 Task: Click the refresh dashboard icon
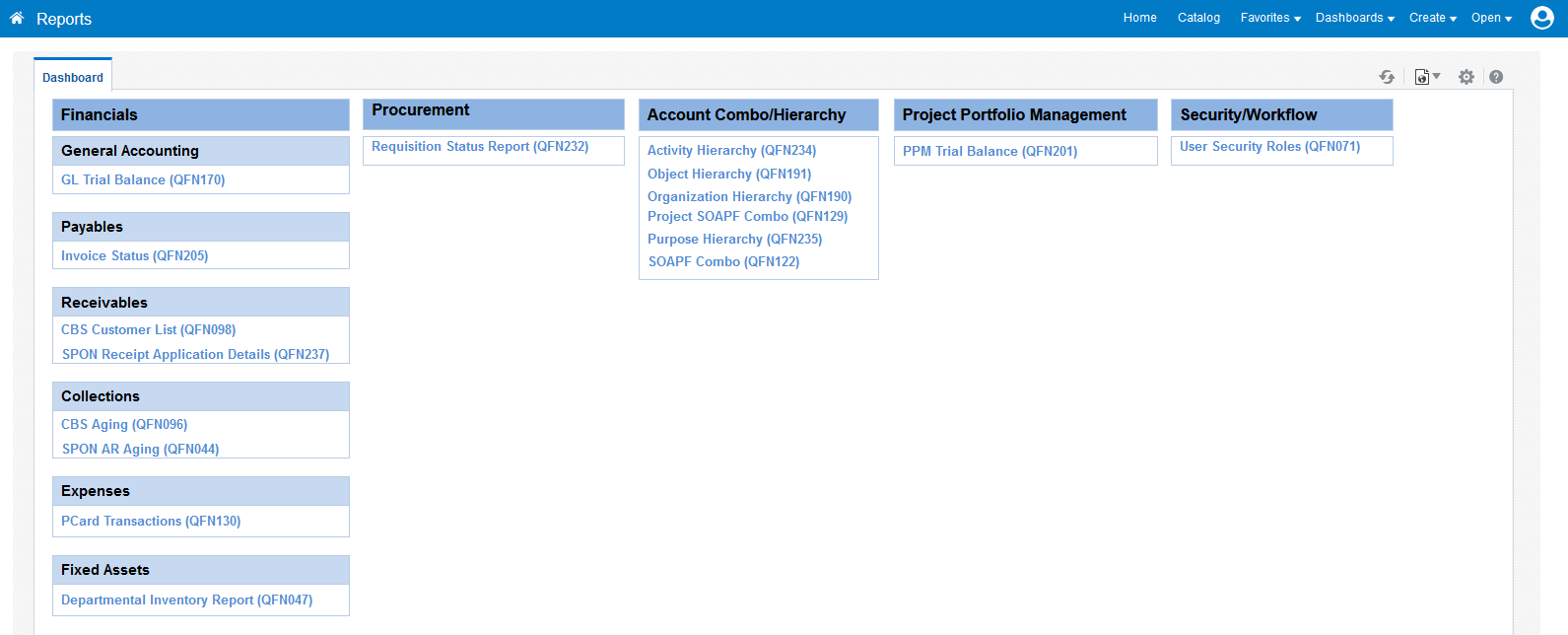1387,77
